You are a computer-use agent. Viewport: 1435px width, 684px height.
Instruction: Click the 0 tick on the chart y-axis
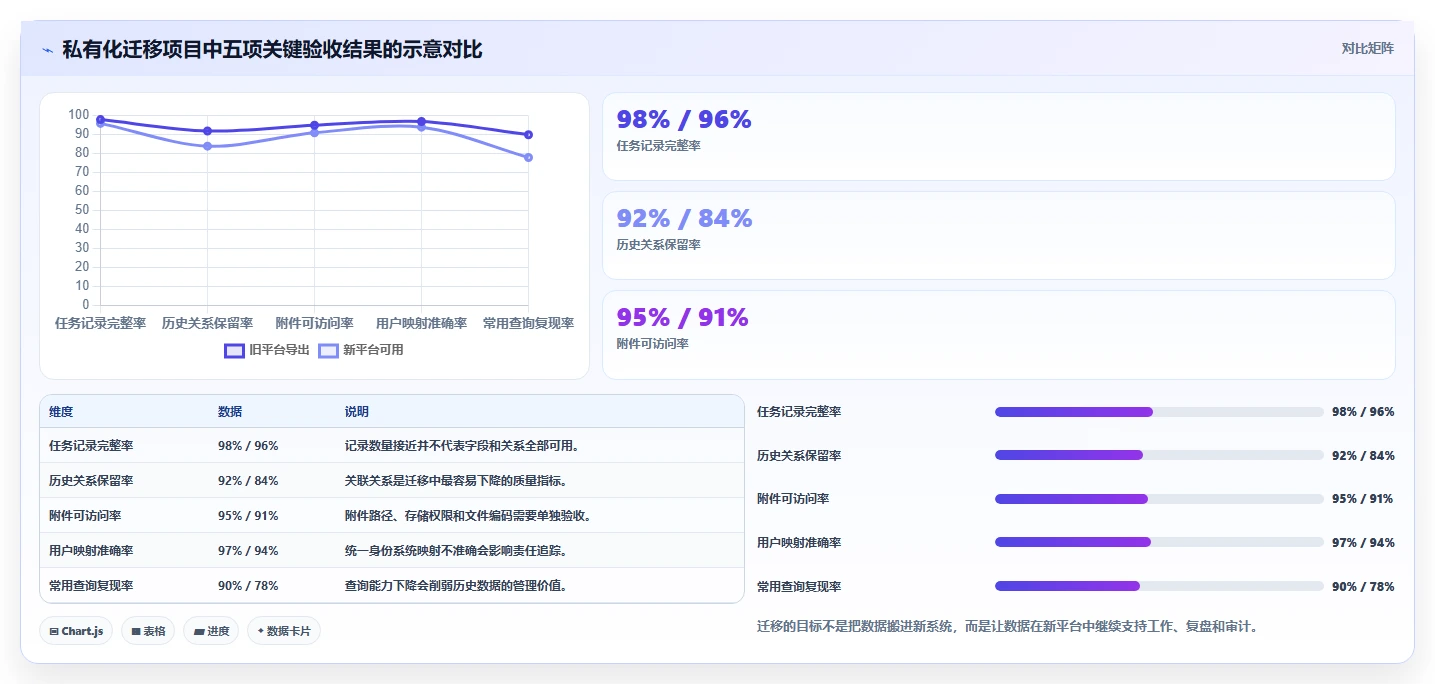click(86, 305)
